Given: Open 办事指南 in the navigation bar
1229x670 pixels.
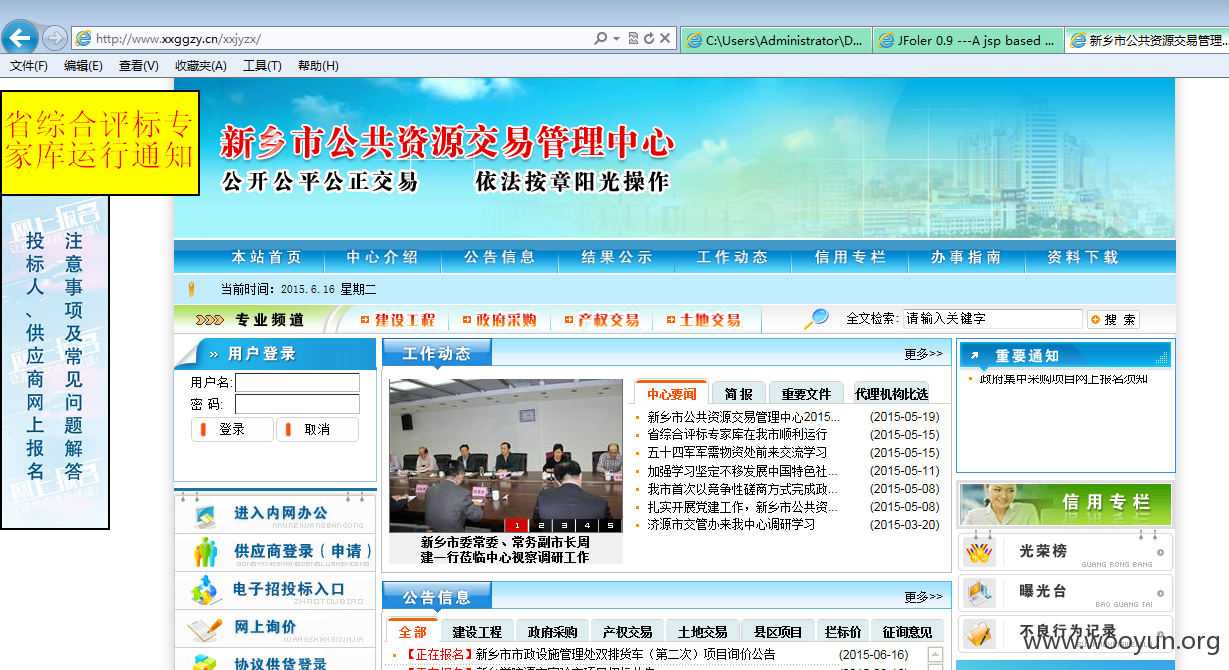Looking at the screenshot, I should tap(966, 257).
